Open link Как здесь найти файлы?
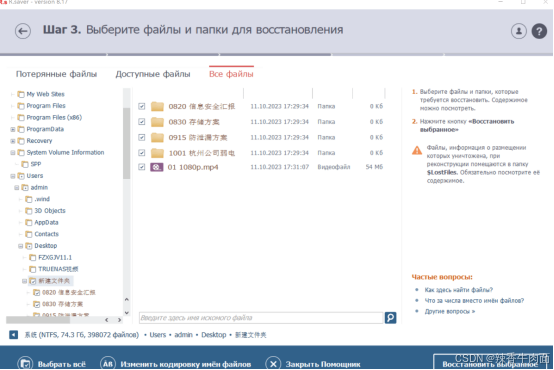This screenshot has width=554, height=370. click(x=458, y=290)
